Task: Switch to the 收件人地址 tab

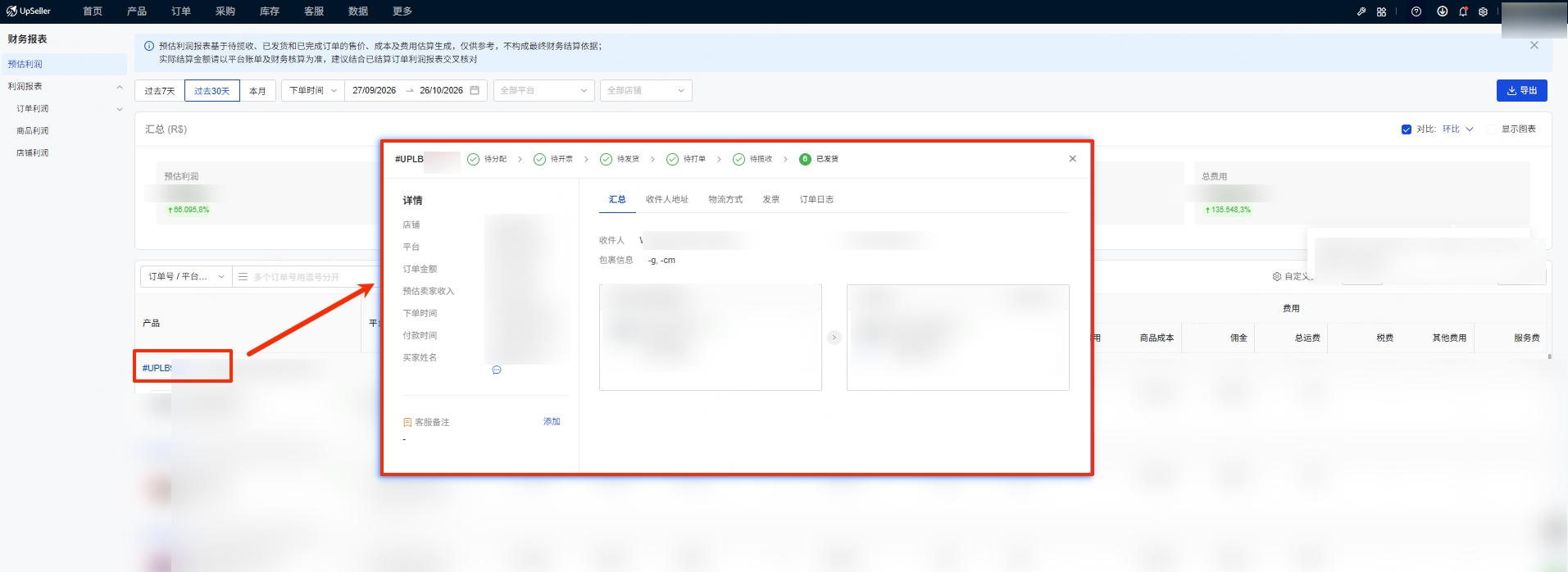Action: coord(667,200)
